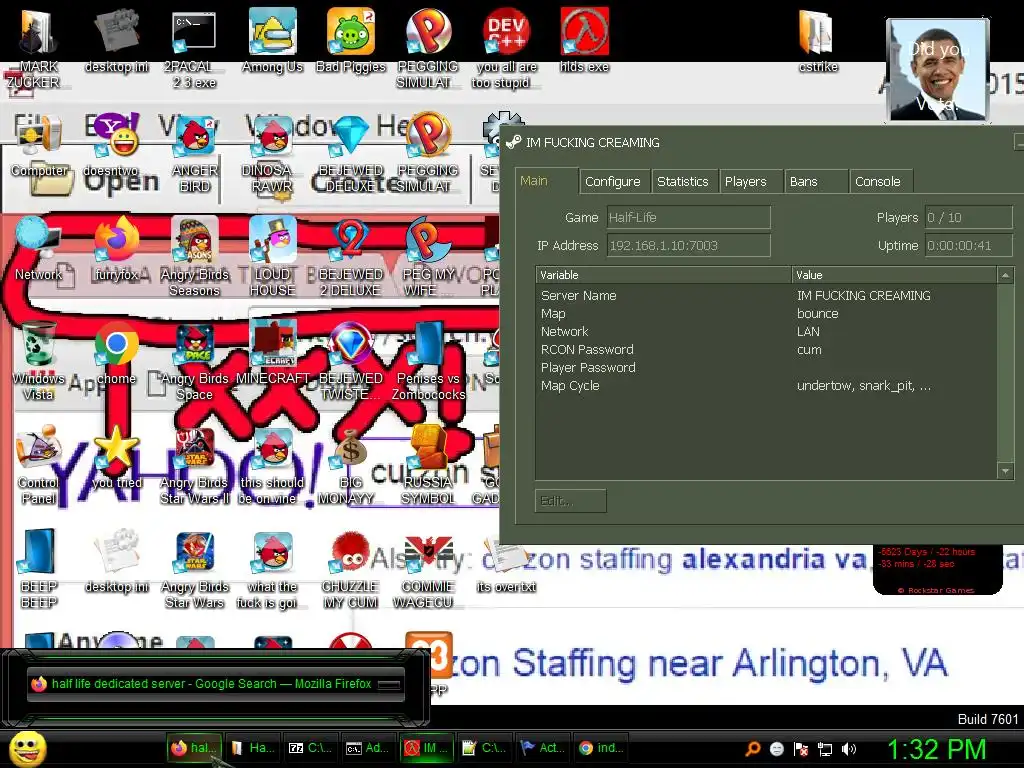Click the smiley face Start button
The width and height of the screenshot is (1024, 768).
pyautogui.click(x=27, y=748)
